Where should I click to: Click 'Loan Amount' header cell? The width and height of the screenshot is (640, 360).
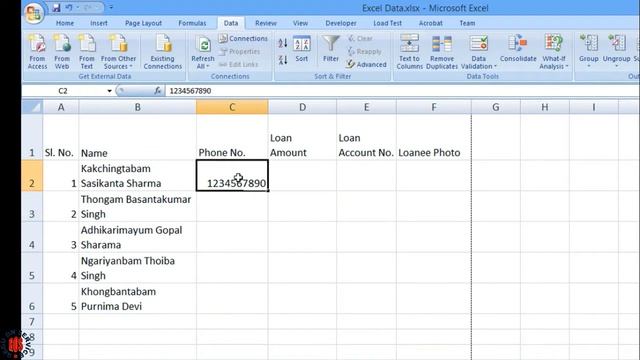[302, 137]
